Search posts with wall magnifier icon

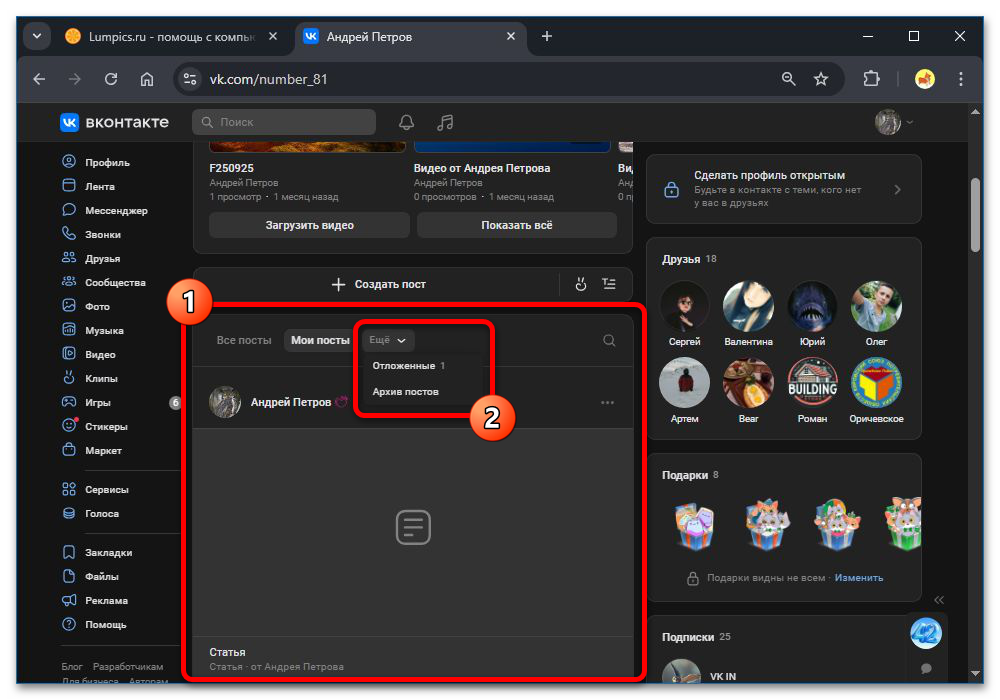(609, 340)
